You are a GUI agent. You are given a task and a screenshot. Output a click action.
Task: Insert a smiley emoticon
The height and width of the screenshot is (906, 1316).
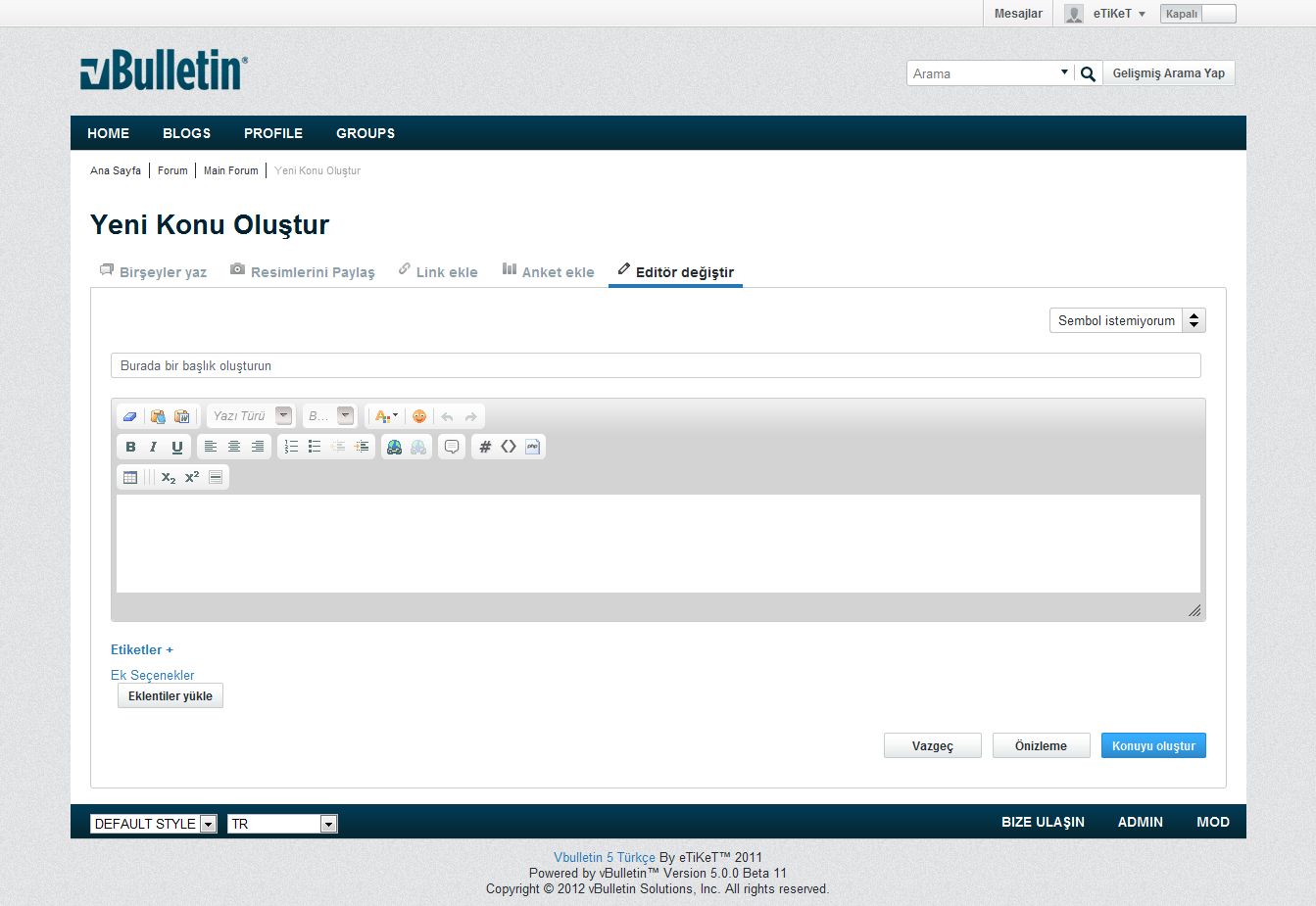pos(419,416)
